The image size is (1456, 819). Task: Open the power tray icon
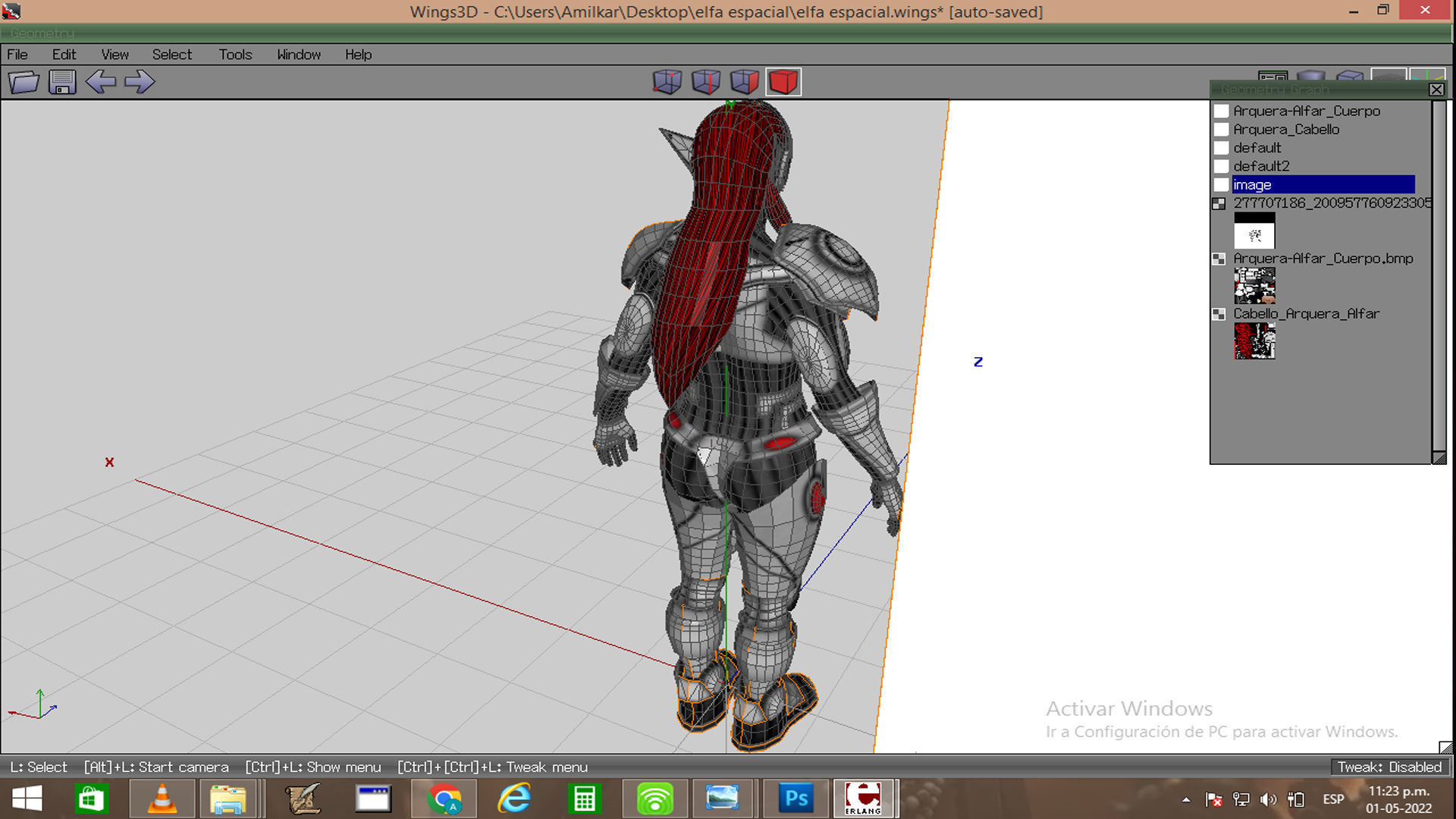tap(1296, 799)
